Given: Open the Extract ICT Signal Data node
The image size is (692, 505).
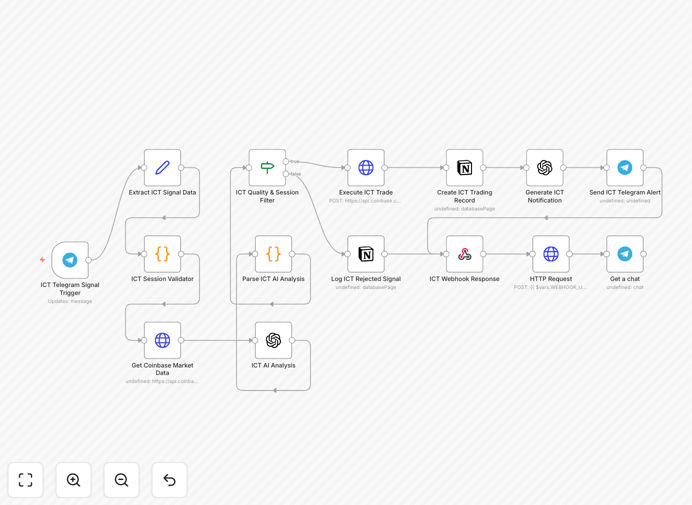Looking at the screenshot, I should pos(162,168).
